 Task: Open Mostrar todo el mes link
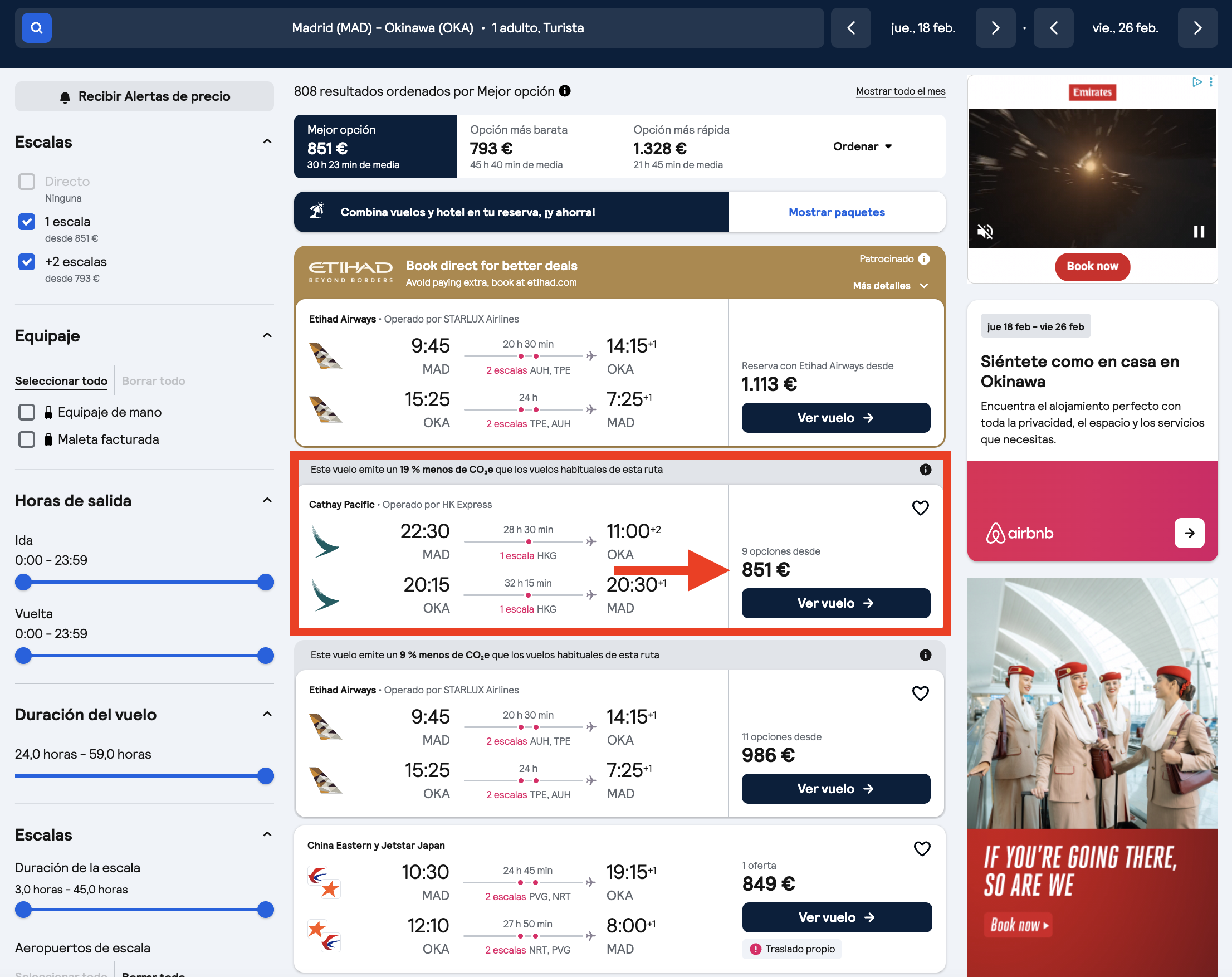(900, 91)
